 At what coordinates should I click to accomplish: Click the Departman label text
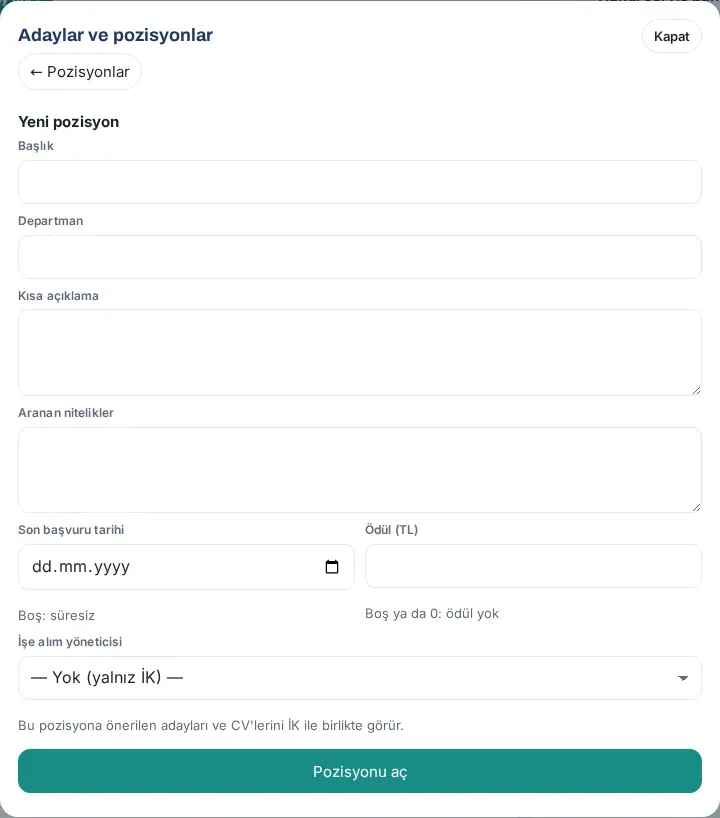(x=51, y=221)
